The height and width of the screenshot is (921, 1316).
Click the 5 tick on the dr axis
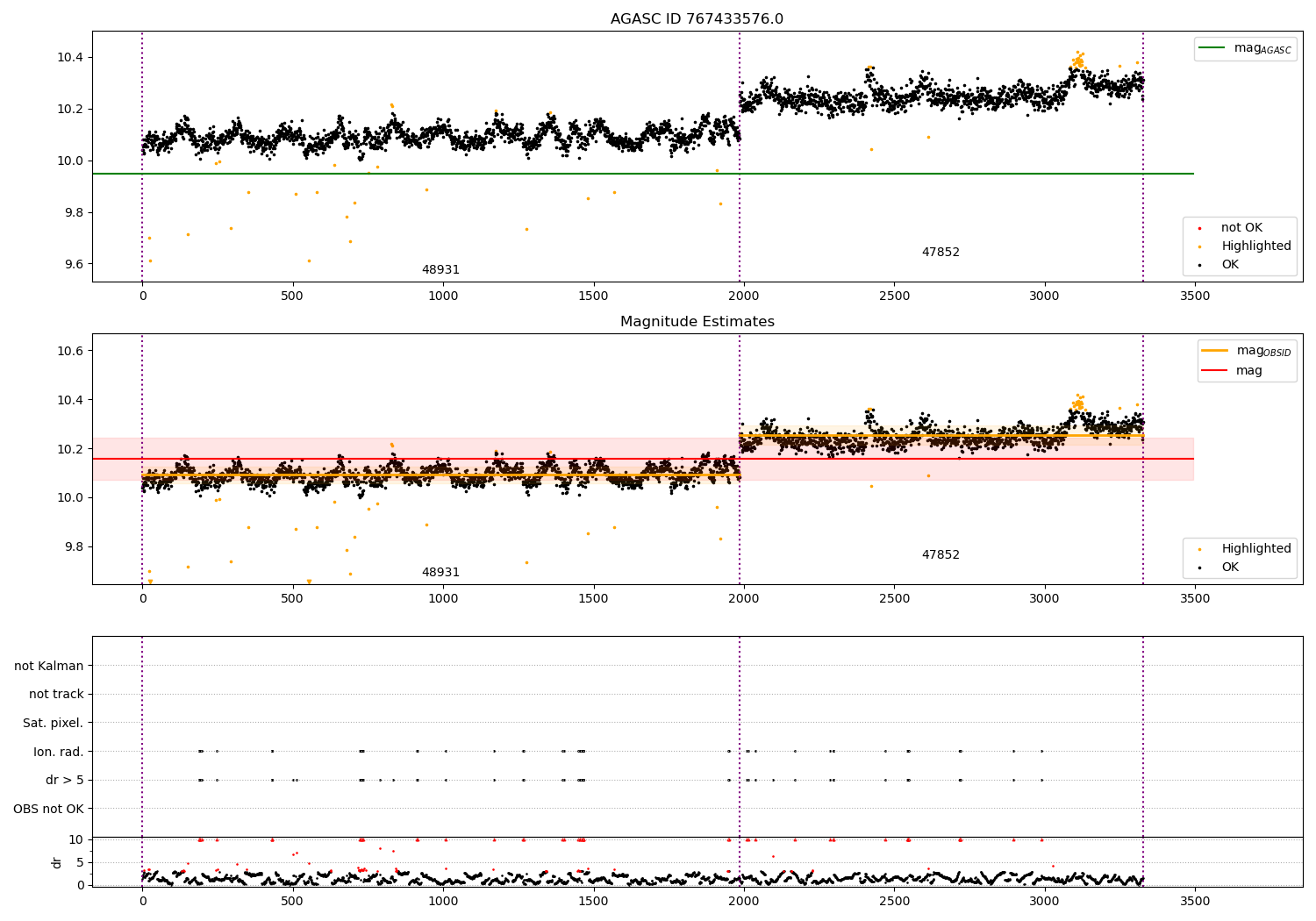(80, 863)
